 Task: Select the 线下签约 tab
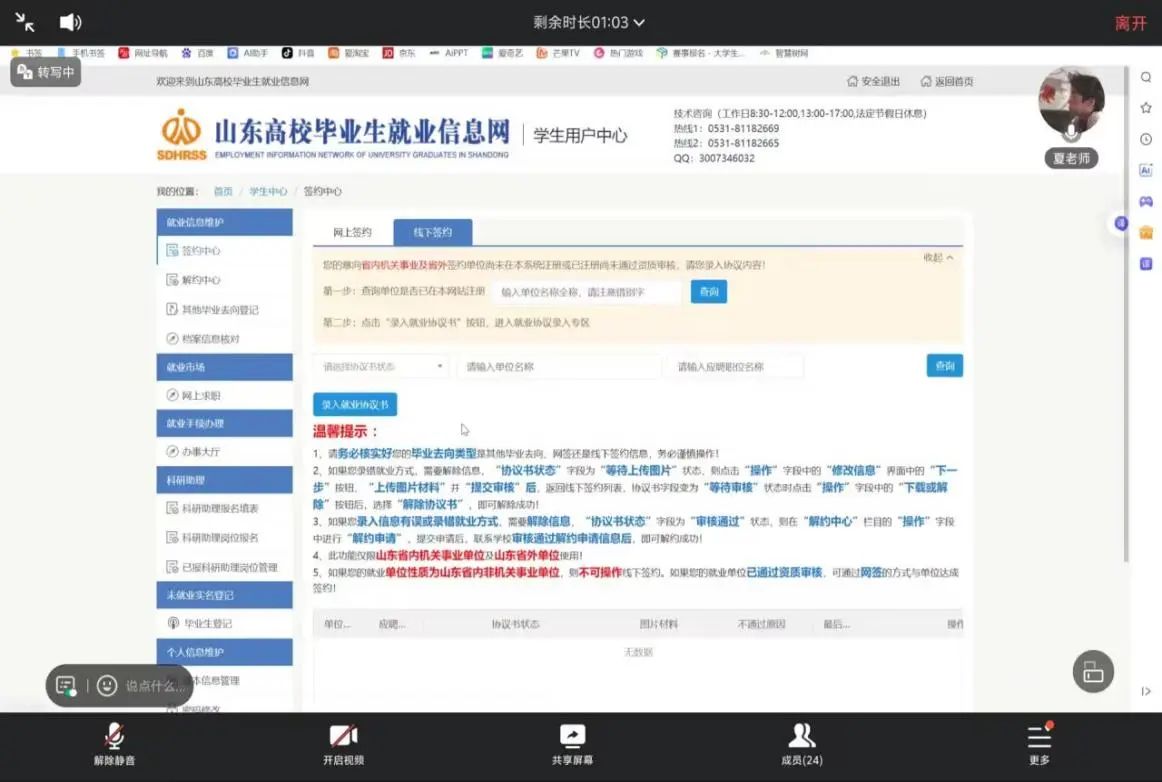[432, 232]
